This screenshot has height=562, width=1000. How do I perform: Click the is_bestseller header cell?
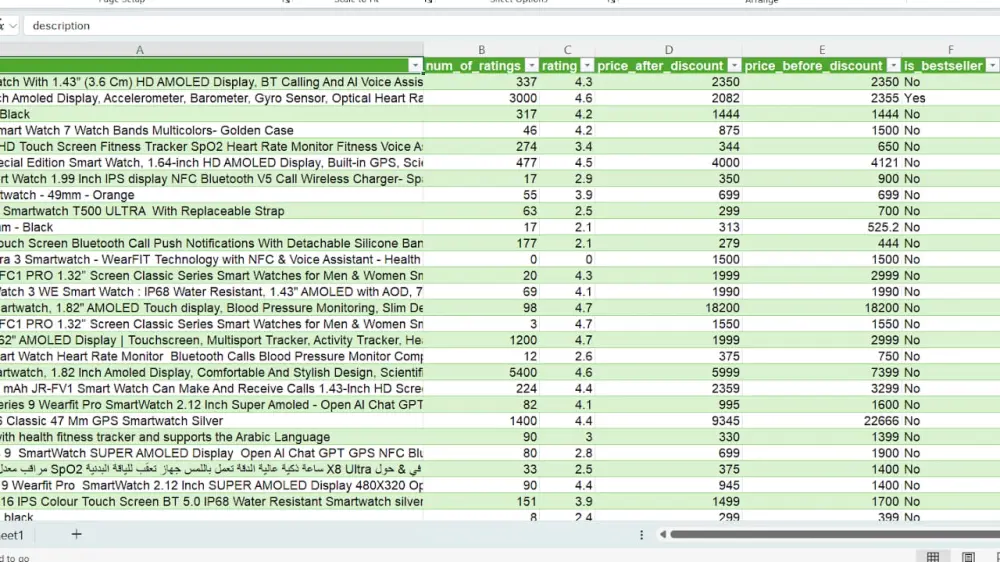(x=950, y=66)
